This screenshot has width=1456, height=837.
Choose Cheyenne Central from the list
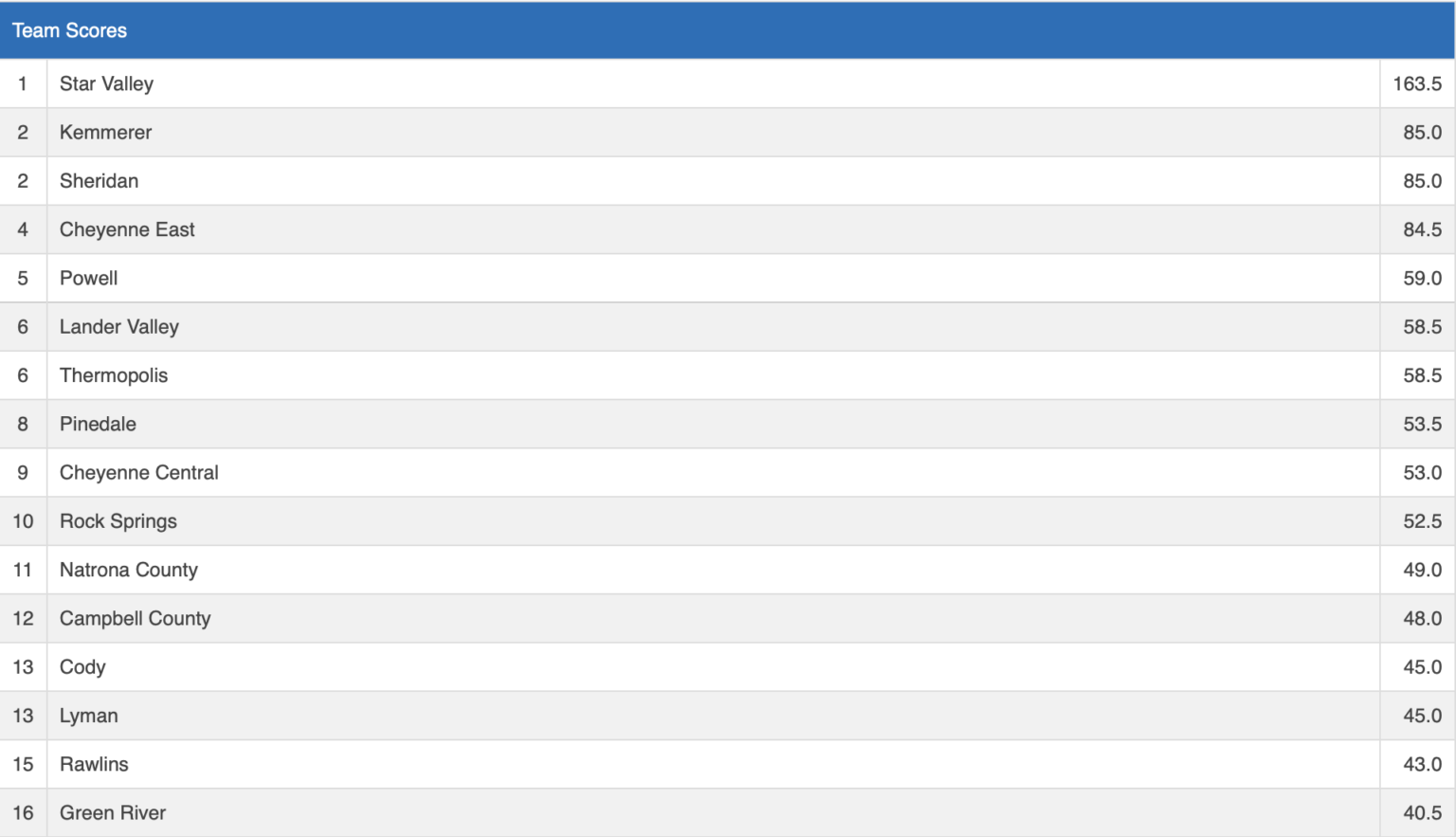pyautogui.click(x=138, y=472)
